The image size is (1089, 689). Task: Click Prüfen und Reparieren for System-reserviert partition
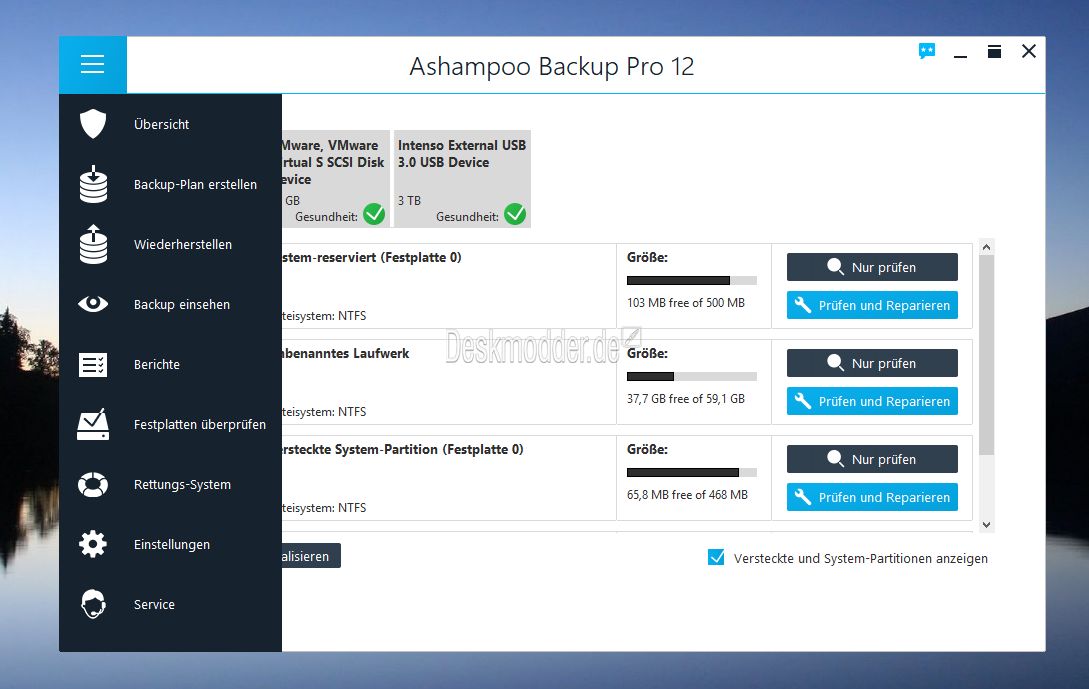pos(872,306)
